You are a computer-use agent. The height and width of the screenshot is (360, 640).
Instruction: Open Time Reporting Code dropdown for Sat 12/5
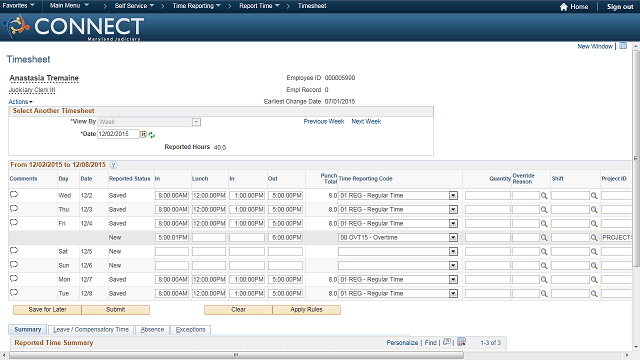point(453,252)
